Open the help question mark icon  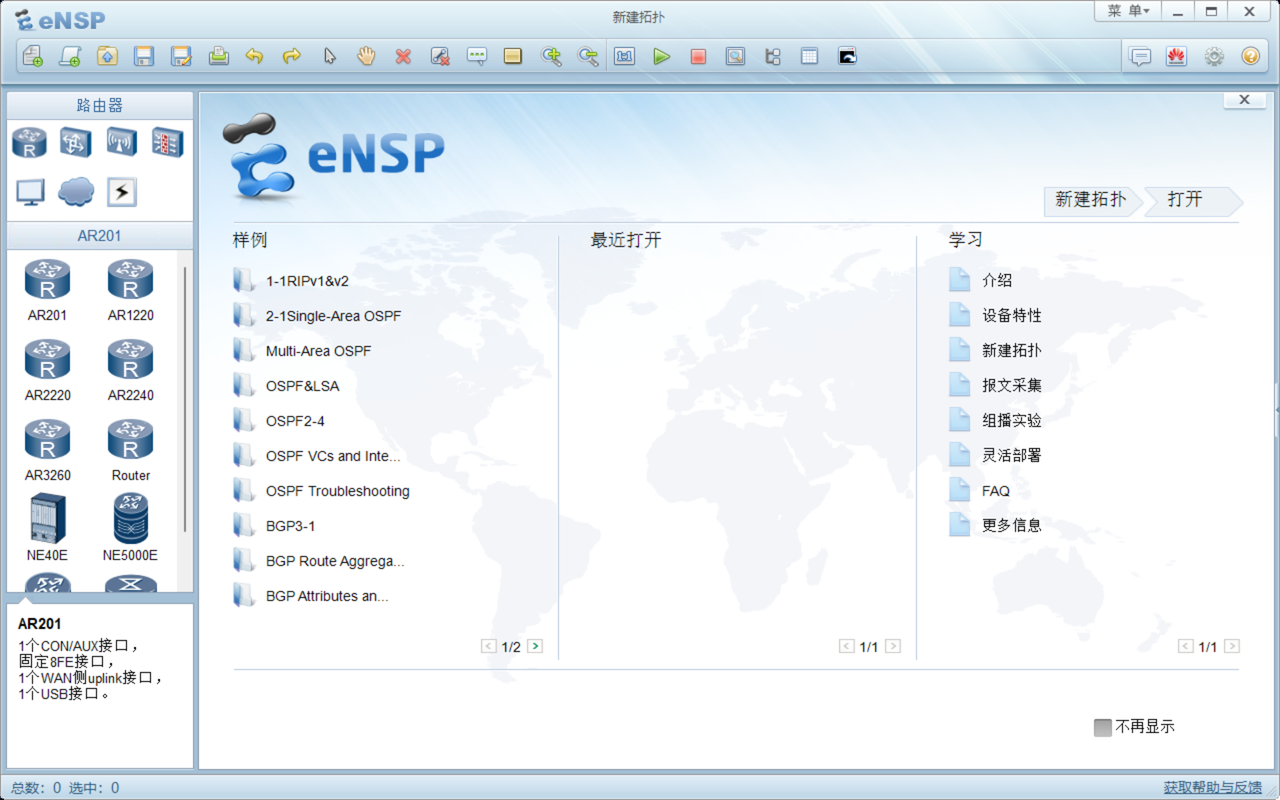pyautogui.click(x=1250, y=56)
